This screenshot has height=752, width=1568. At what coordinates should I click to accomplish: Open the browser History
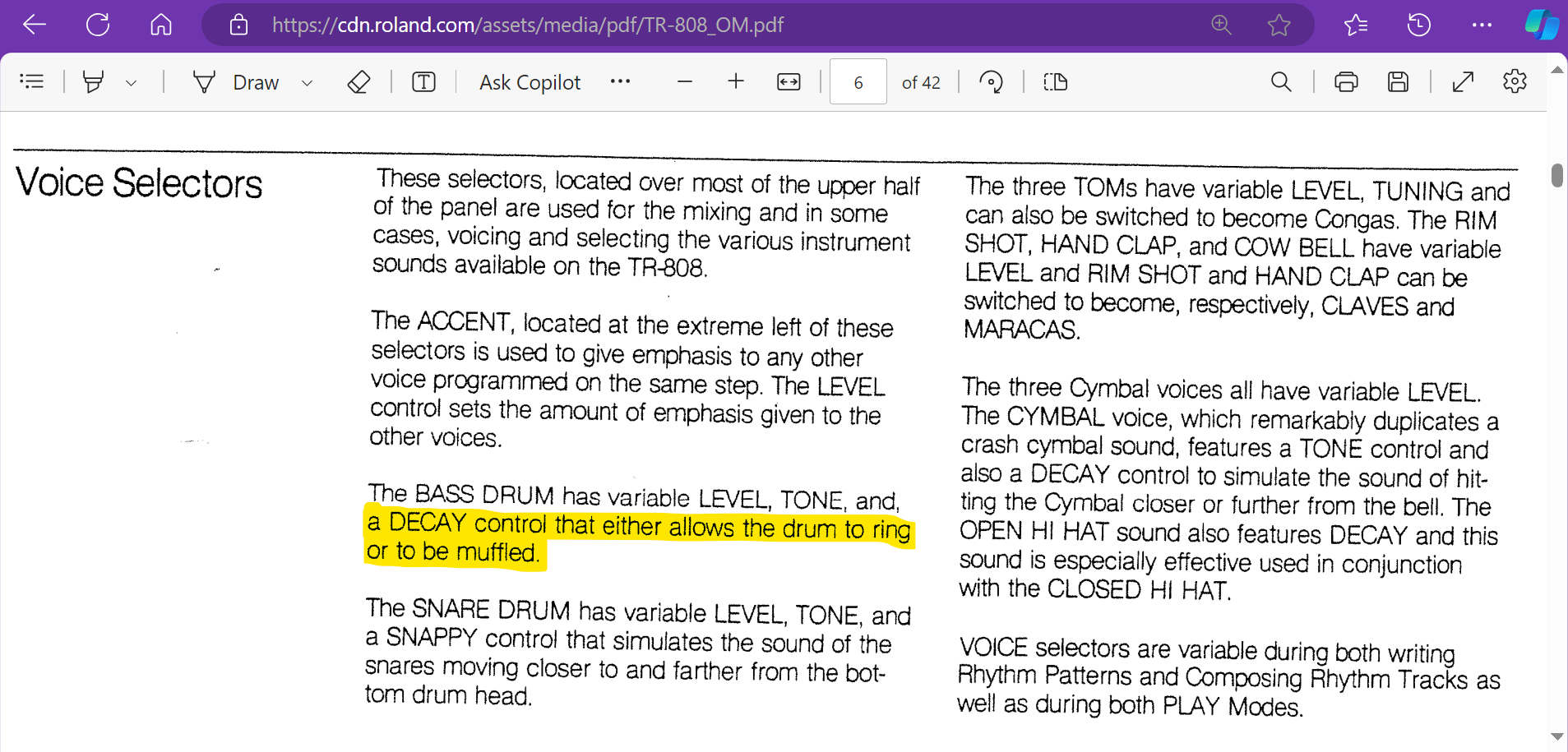(x=1419, y=25)
